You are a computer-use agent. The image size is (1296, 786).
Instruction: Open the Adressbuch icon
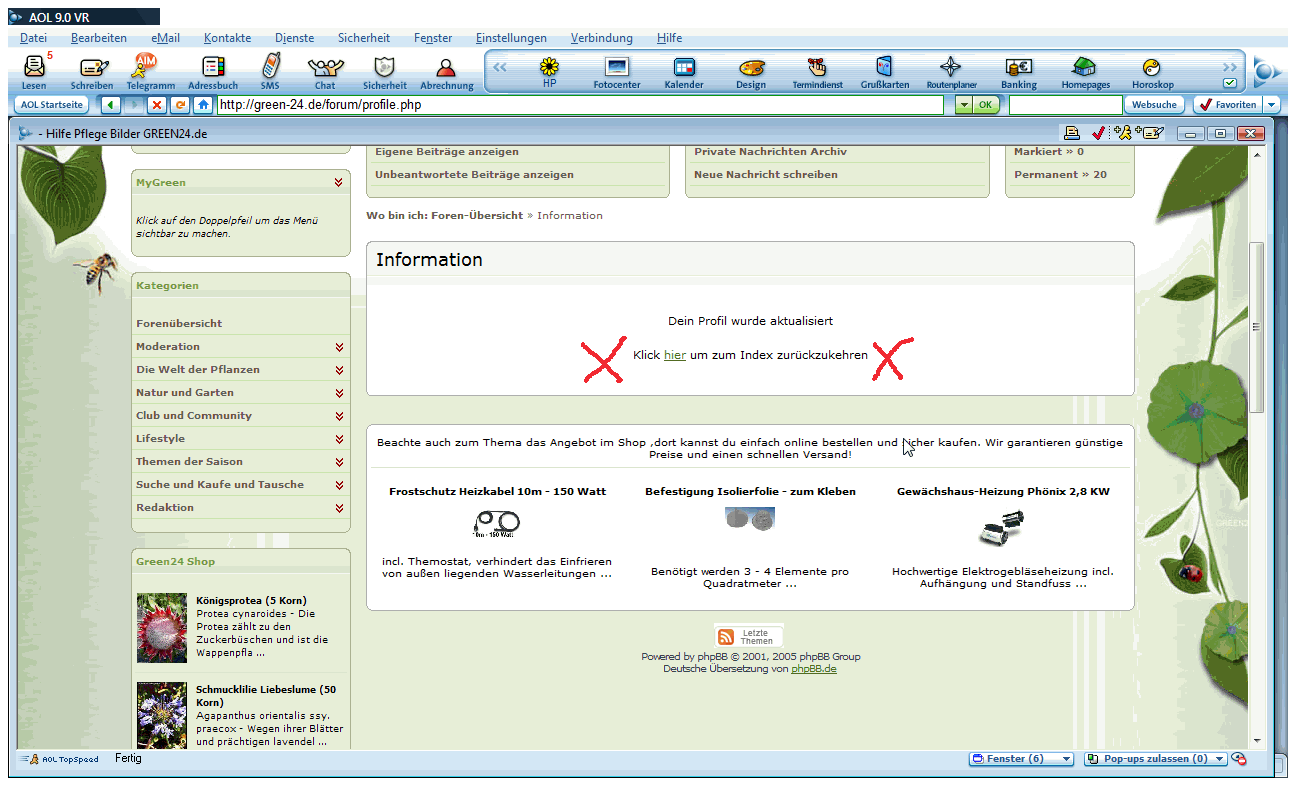tap(213, 68)
